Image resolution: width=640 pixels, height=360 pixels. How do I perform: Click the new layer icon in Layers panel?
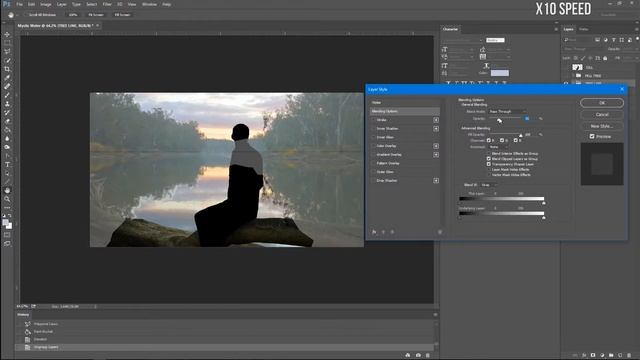tap(620, 356)
